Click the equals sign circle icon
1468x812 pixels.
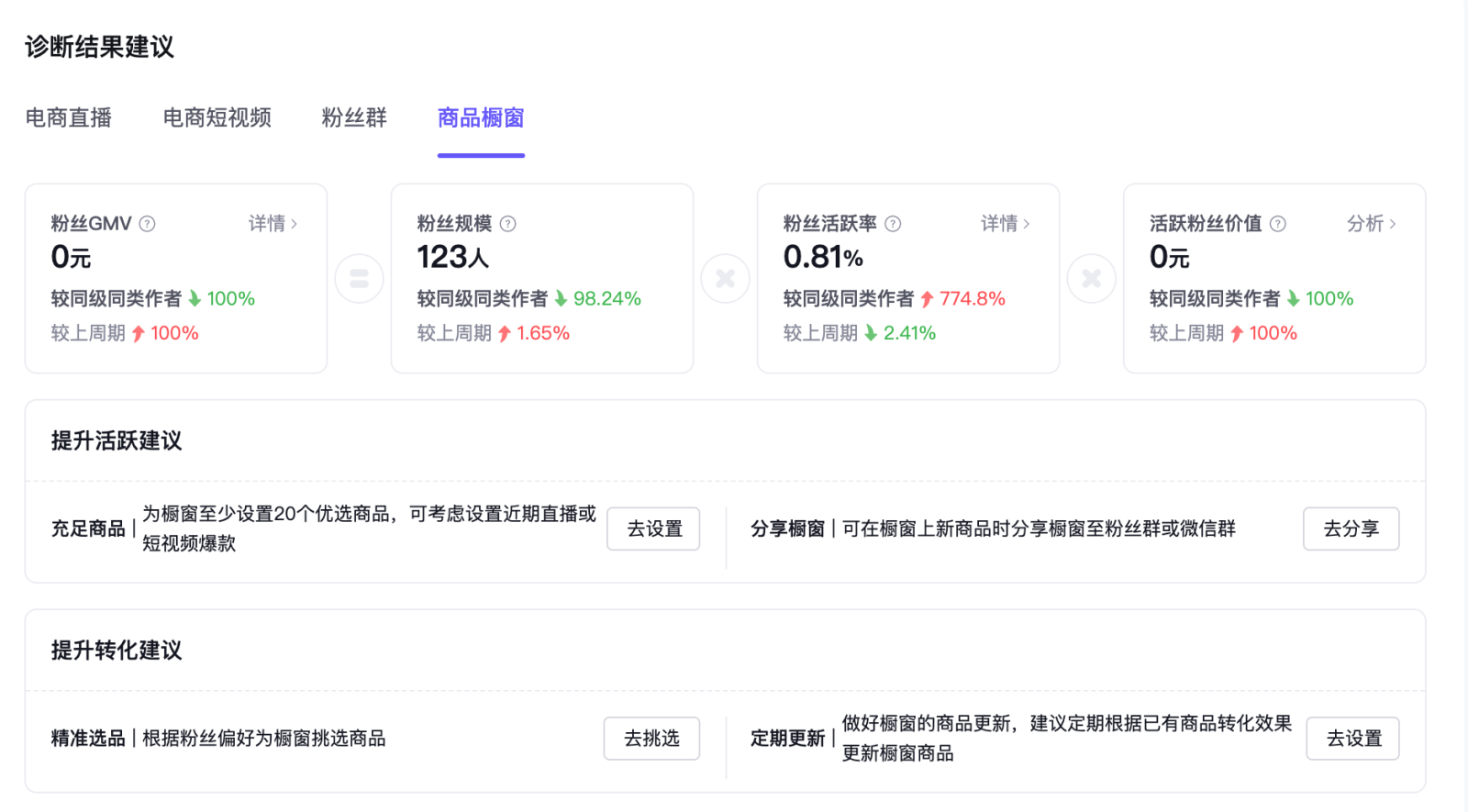(x=359, y=278)
